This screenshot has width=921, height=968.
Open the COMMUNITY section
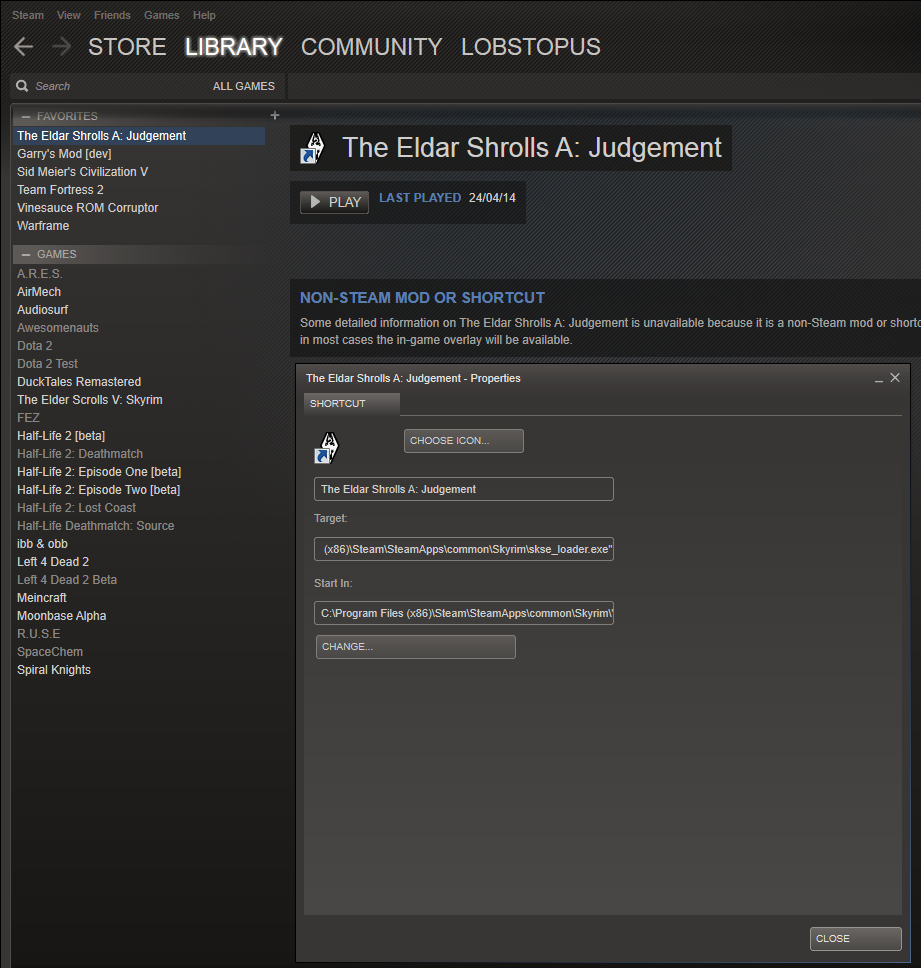coord(371,47)
